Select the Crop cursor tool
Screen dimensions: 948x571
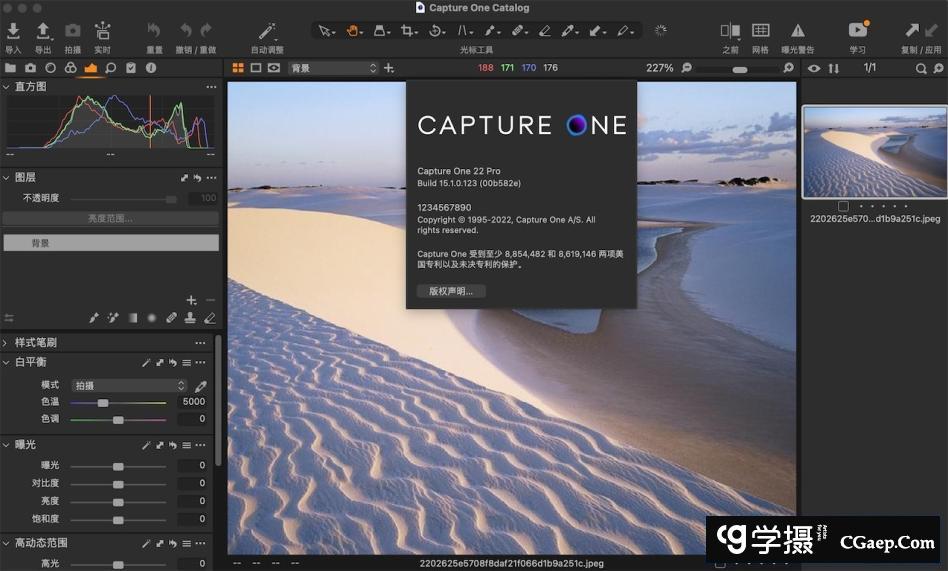[x=408, y=31]
